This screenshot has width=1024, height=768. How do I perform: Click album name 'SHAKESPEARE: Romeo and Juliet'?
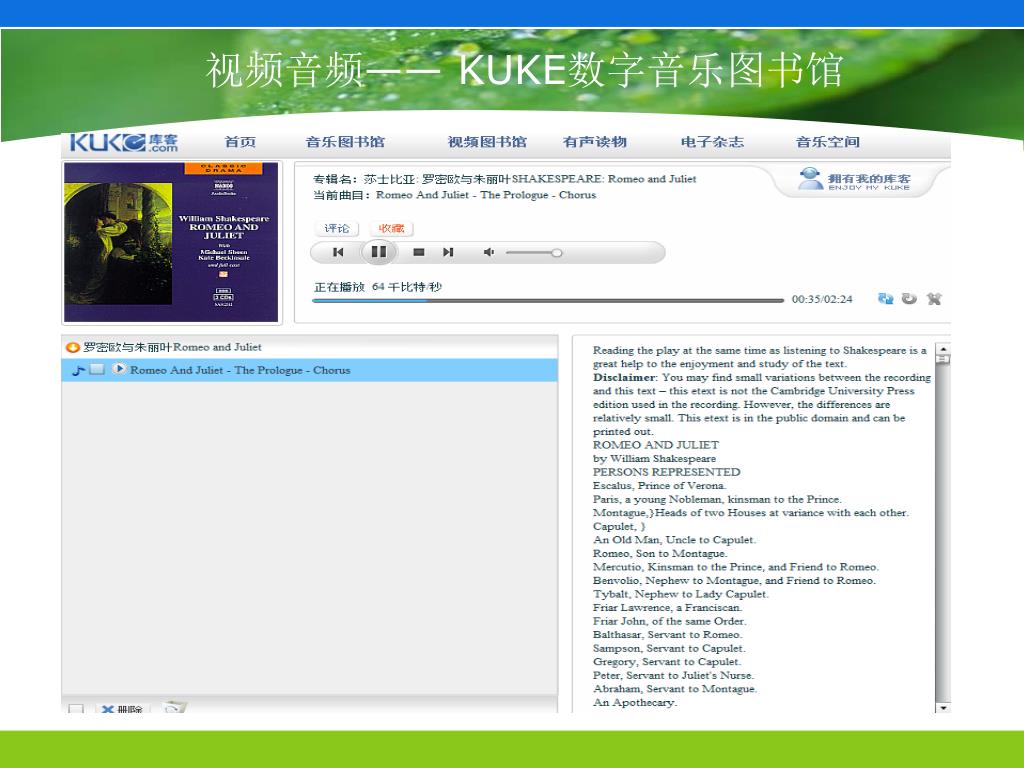[x=604, y=179]
